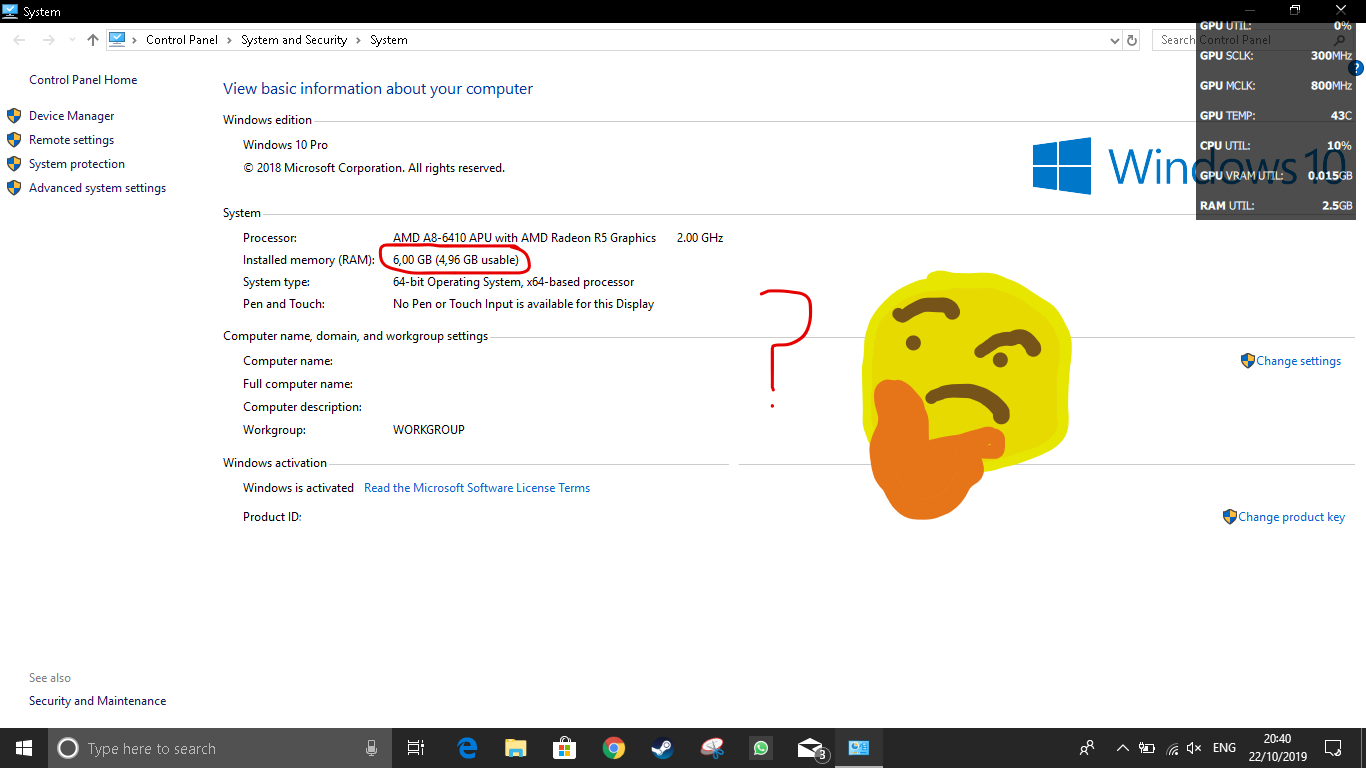The image size is (1366, 768).
Task: Open System protection
Action: [77, 164]
